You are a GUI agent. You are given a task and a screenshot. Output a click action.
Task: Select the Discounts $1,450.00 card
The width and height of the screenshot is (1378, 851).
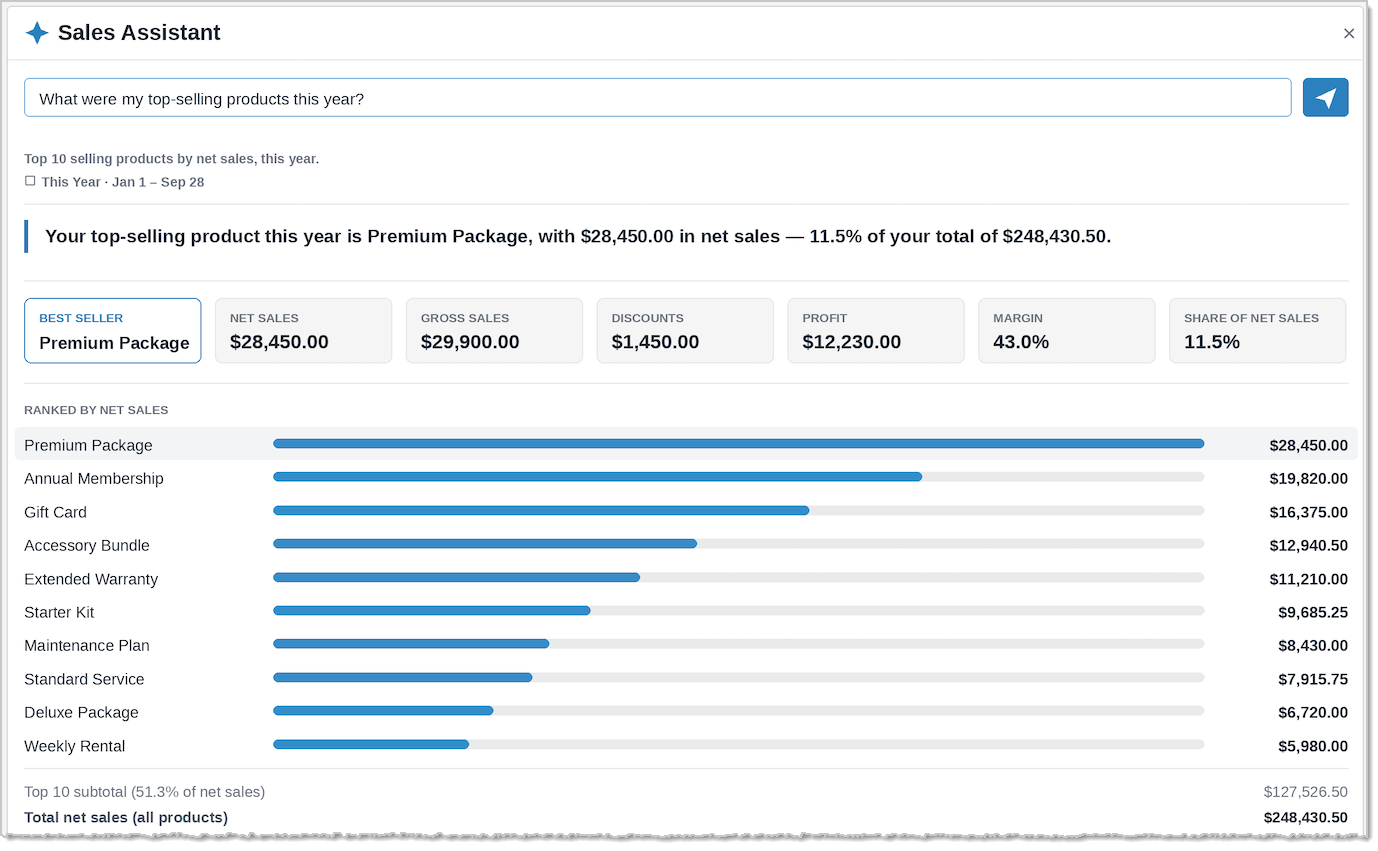click(x=685, y=331)
